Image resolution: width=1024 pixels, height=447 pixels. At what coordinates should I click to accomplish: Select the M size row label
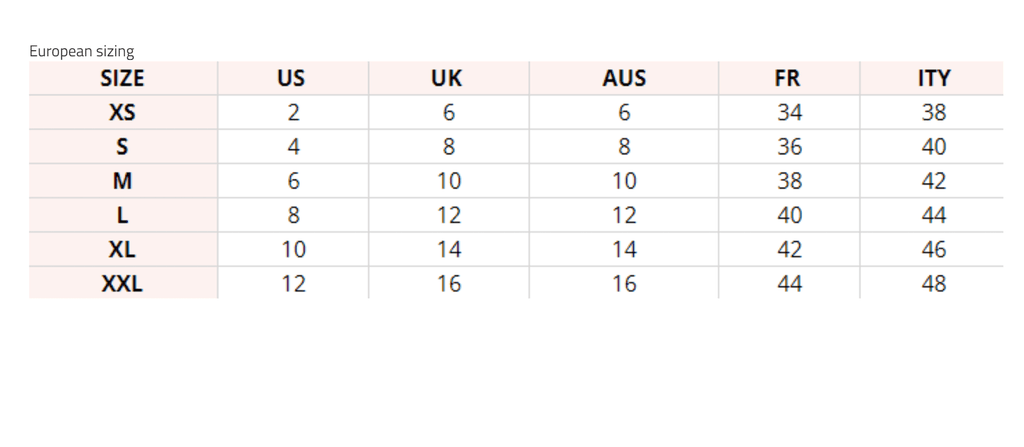click(122, 181)
